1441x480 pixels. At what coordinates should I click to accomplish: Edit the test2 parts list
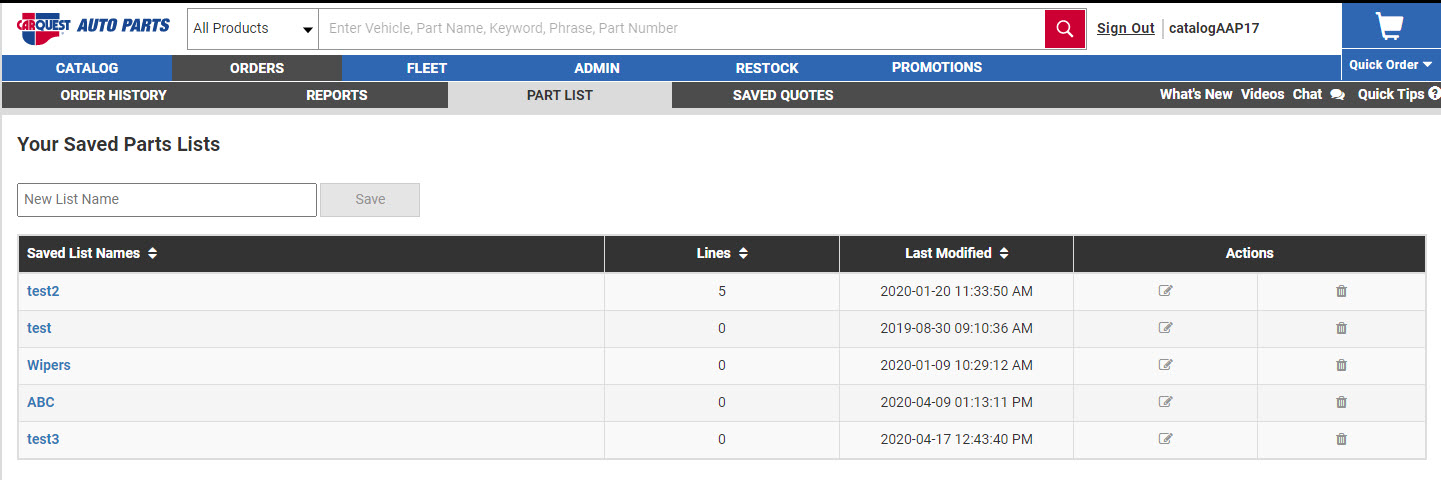1165,291
